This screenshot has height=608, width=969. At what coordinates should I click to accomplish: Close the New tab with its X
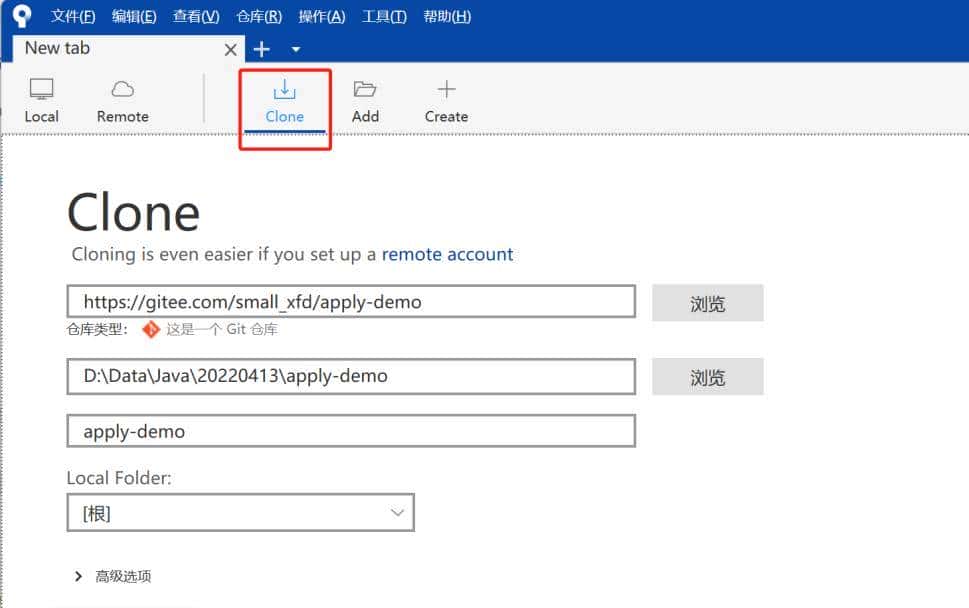click(229, 48)
